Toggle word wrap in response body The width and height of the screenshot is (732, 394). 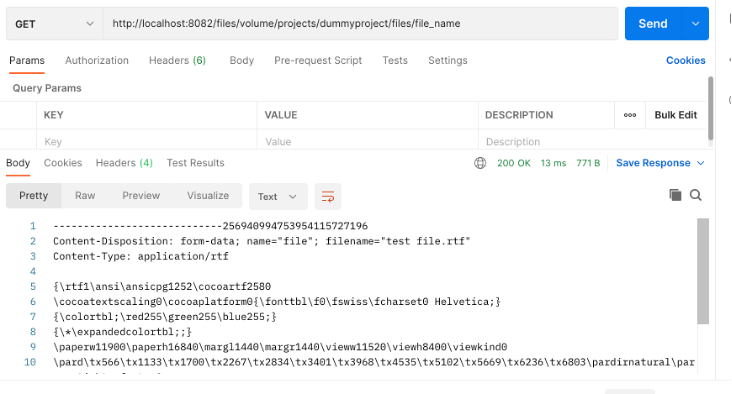click(x=328, y=197)
